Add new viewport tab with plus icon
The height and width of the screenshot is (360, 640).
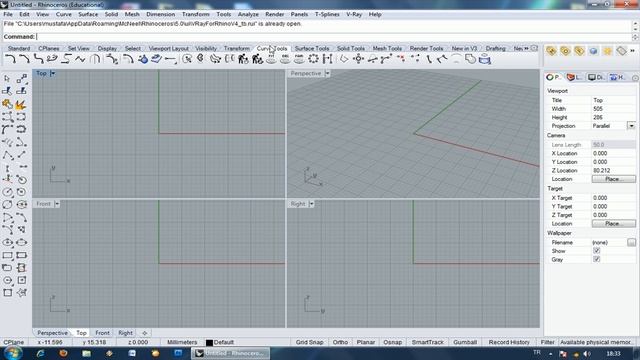click(x=144, y=333)
